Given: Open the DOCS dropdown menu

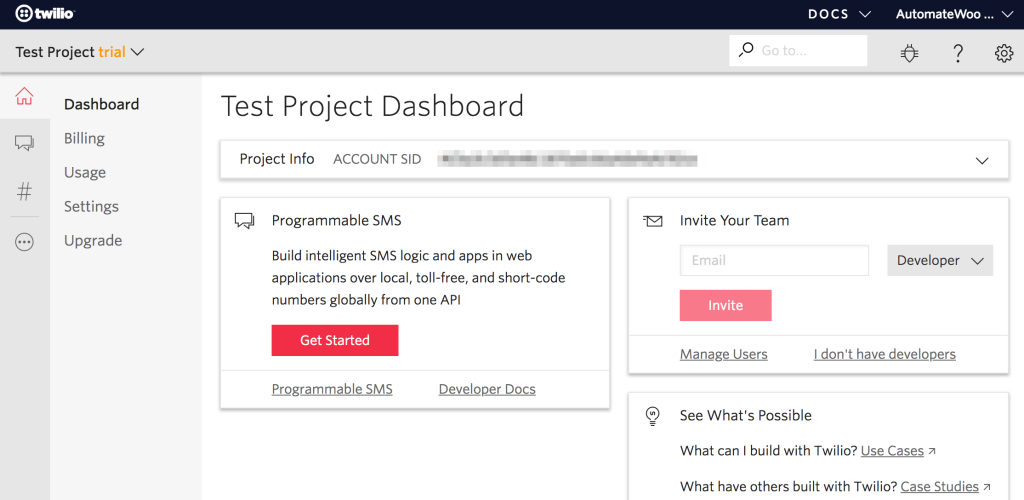Looking at the screenshot, I should pos(839,14).
